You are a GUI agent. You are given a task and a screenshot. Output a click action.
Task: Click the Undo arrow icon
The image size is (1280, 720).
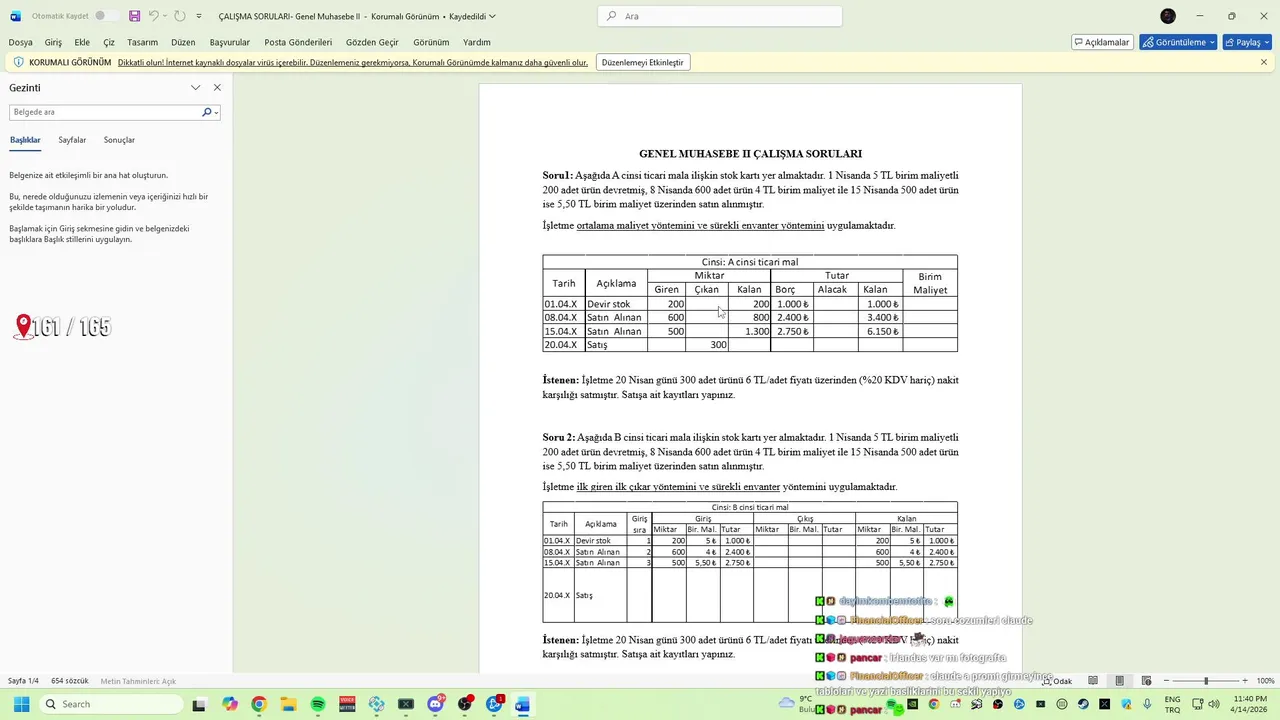(153, 16)
